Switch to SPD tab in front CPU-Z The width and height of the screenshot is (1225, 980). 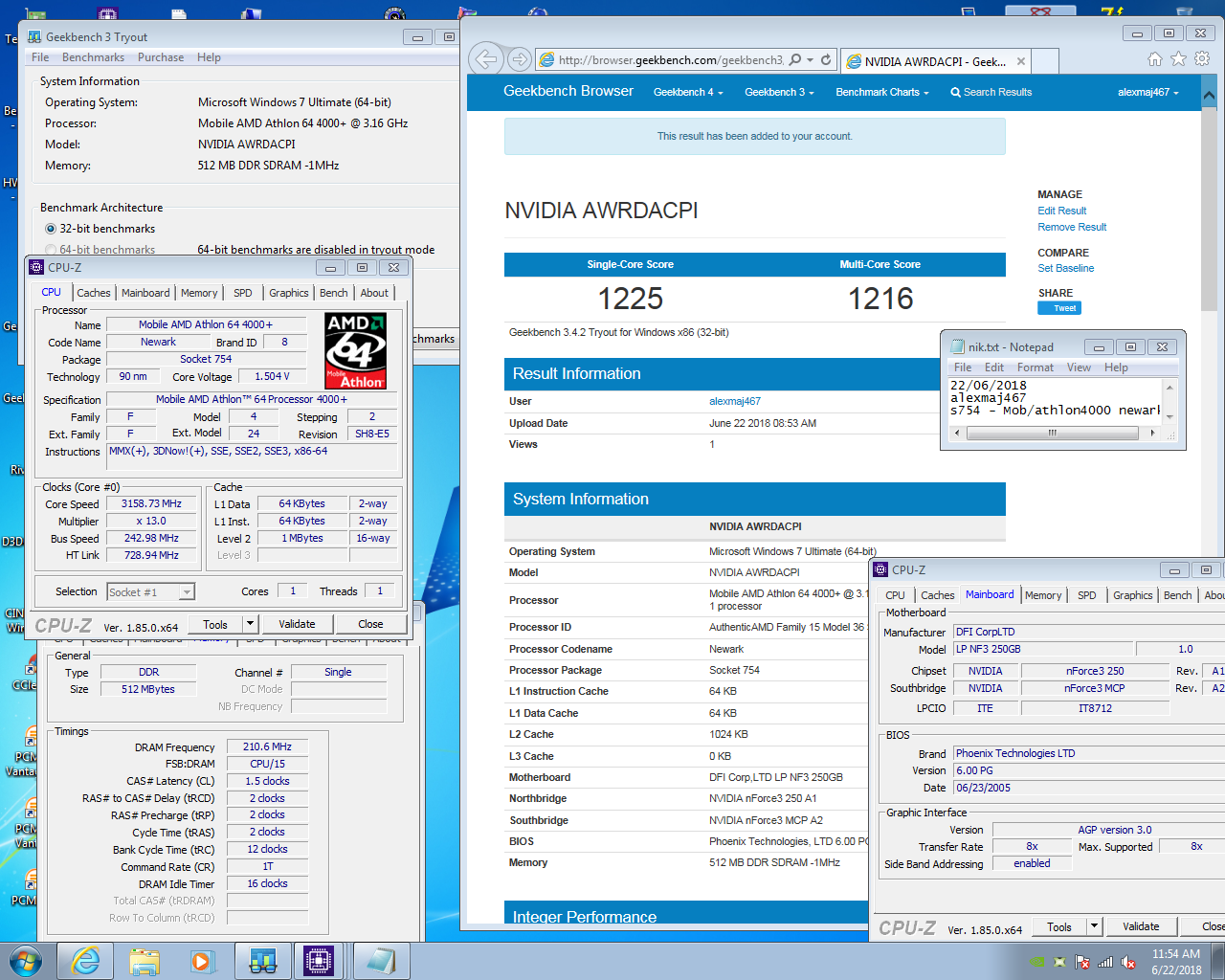[243, 293]
